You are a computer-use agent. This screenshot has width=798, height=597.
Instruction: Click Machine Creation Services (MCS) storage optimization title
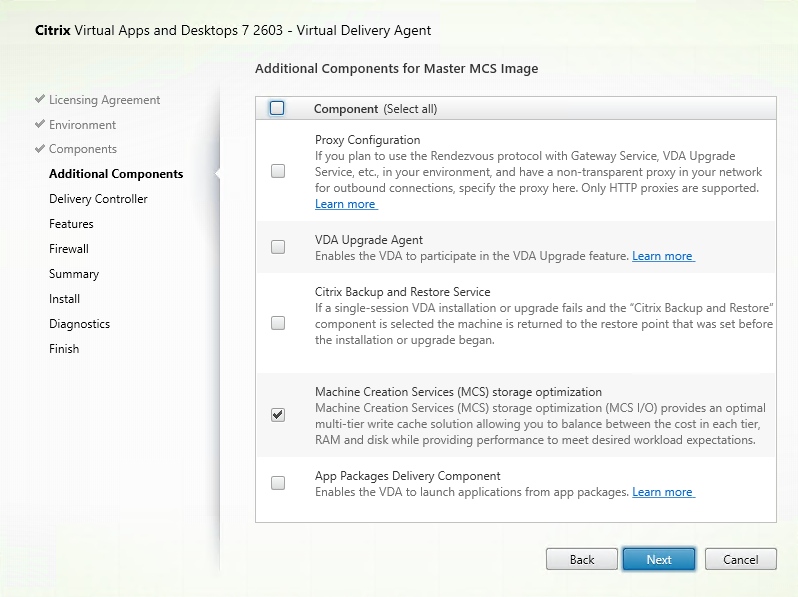pyautogui.click(x=458, y=392)
